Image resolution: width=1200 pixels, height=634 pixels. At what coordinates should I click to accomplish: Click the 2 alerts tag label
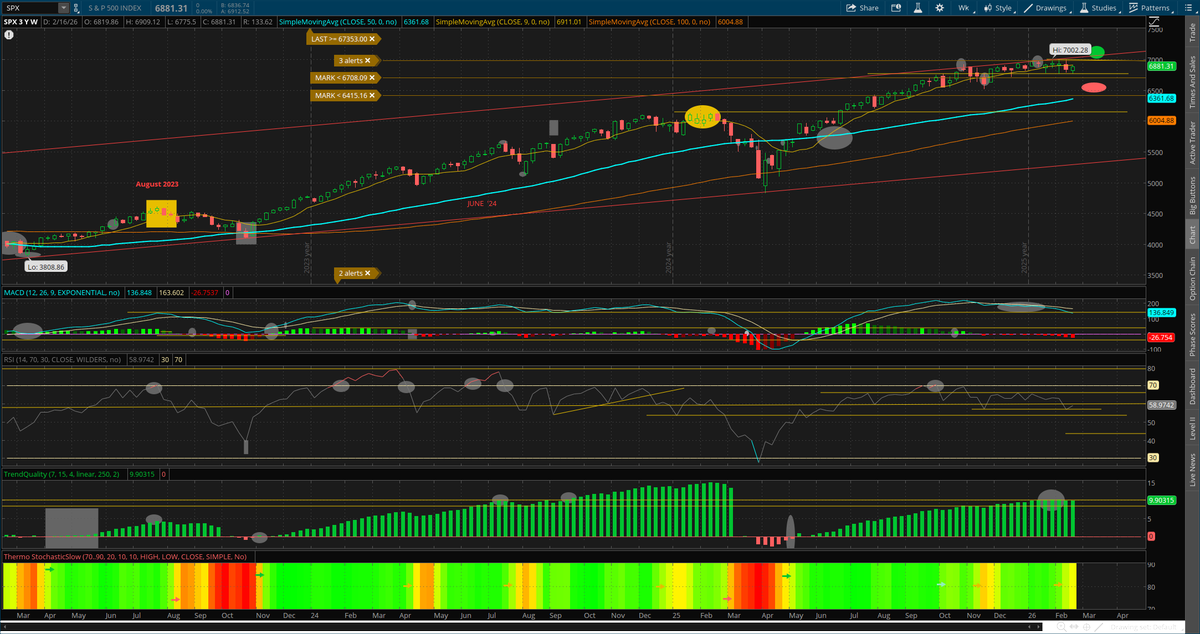click(x=351, y=273)
